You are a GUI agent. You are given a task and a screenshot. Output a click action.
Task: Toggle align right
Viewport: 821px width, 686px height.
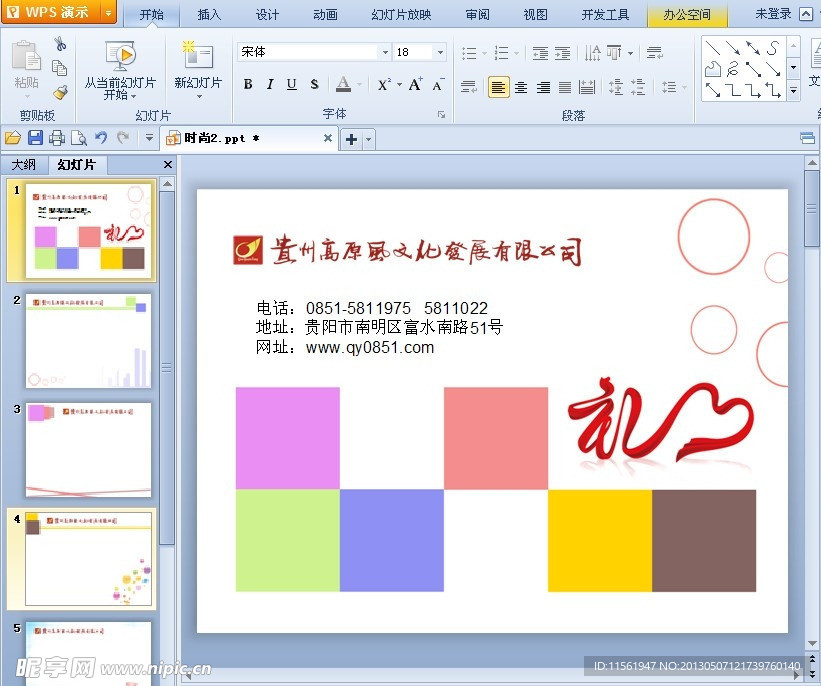pos(543,87)
